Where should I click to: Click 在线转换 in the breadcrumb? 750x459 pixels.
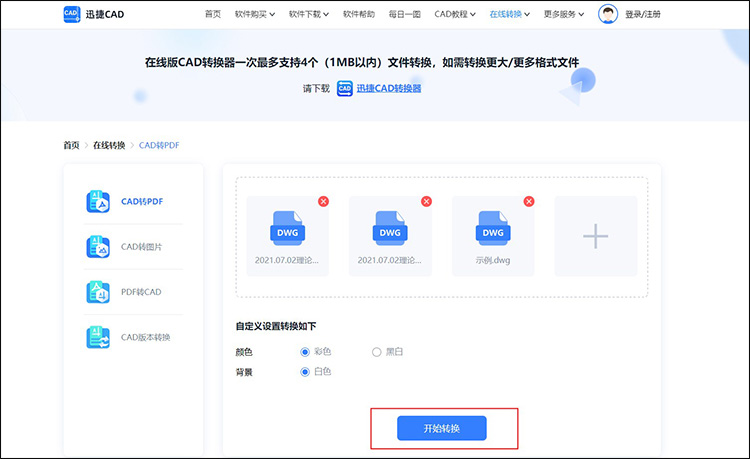click(x=109, y=145)
